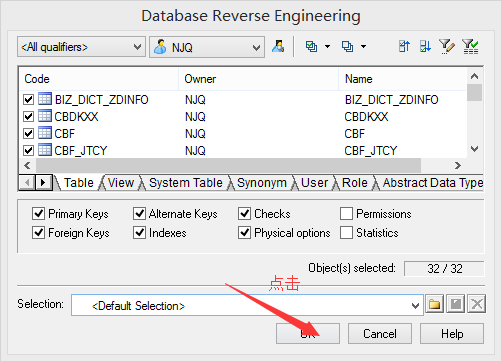Click the Name column header

tap(403, 79)
